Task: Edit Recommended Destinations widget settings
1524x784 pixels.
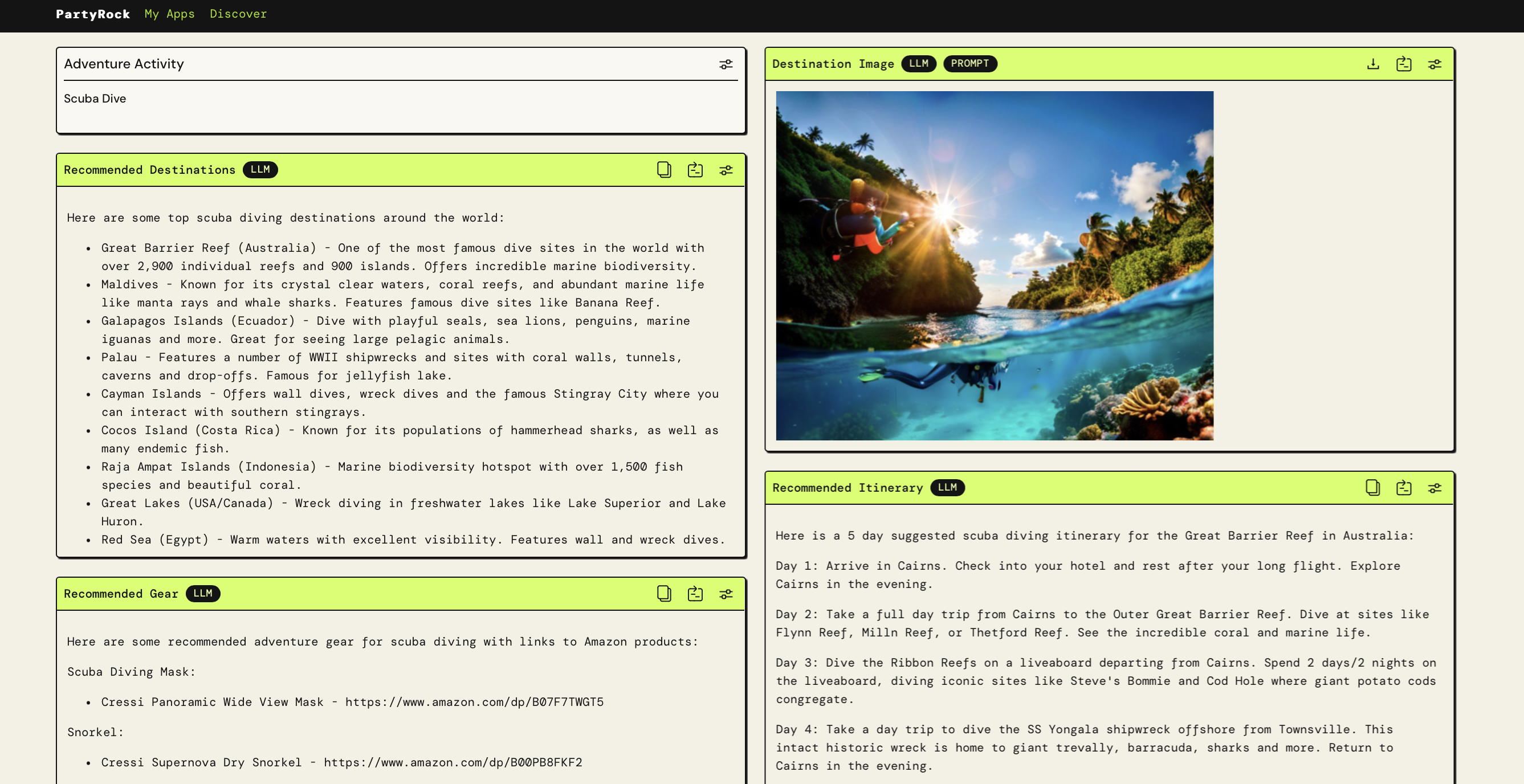Action: [x=726, y=170]
